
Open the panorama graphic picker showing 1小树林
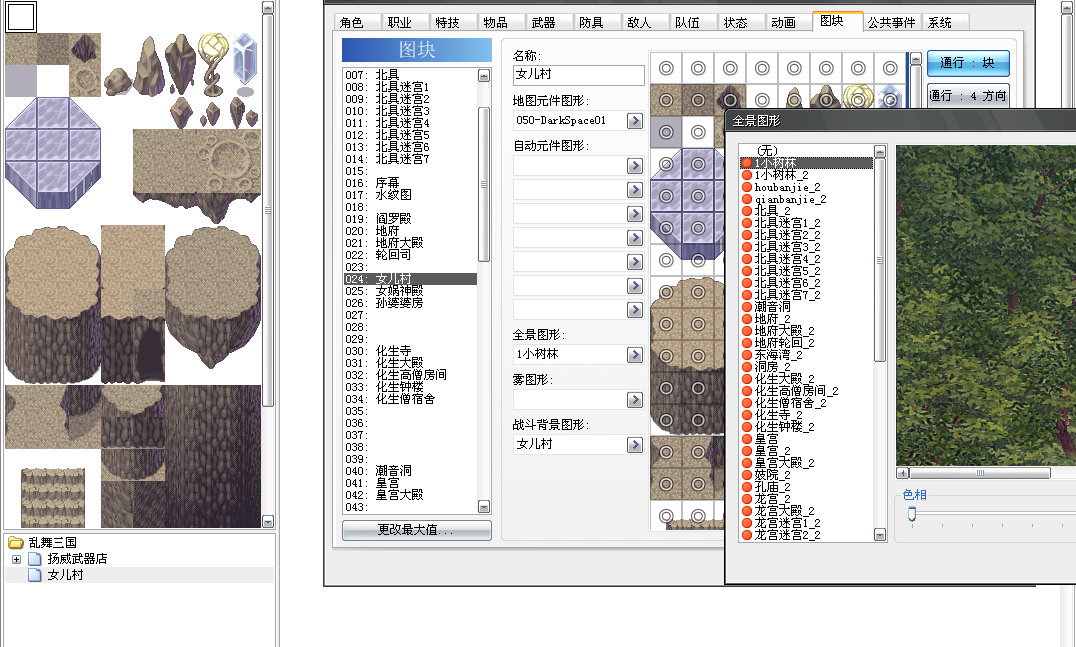[635, 355]
